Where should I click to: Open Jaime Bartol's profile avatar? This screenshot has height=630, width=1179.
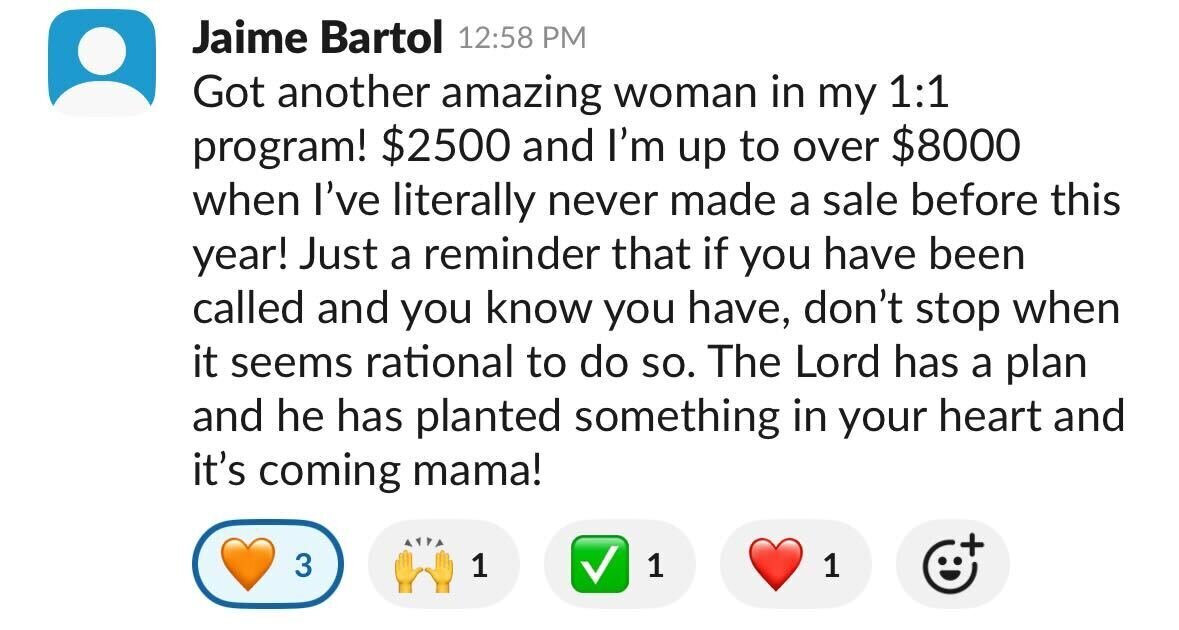(102, 63)
